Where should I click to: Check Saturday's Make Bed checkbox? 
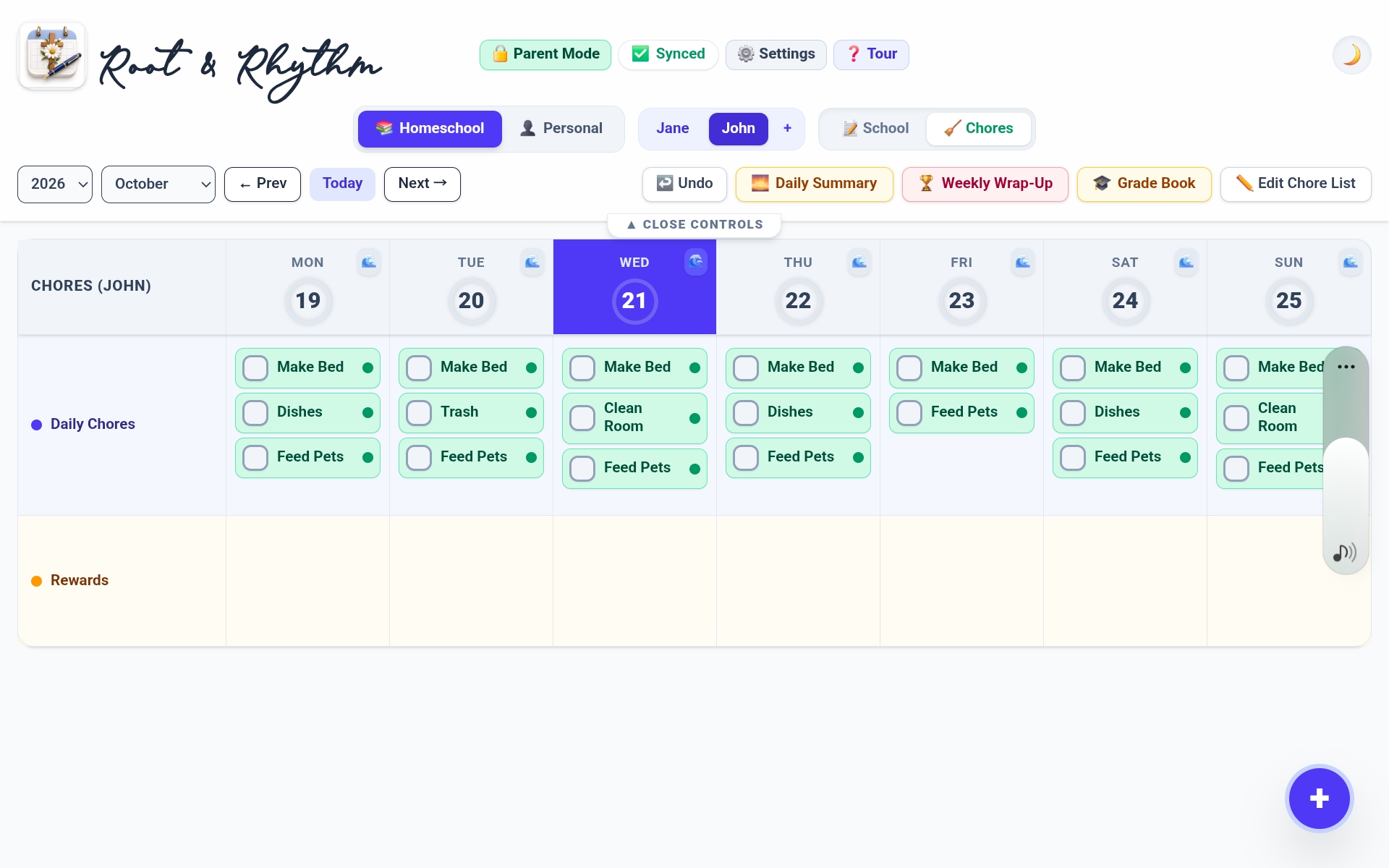[x=1073, y=367]
